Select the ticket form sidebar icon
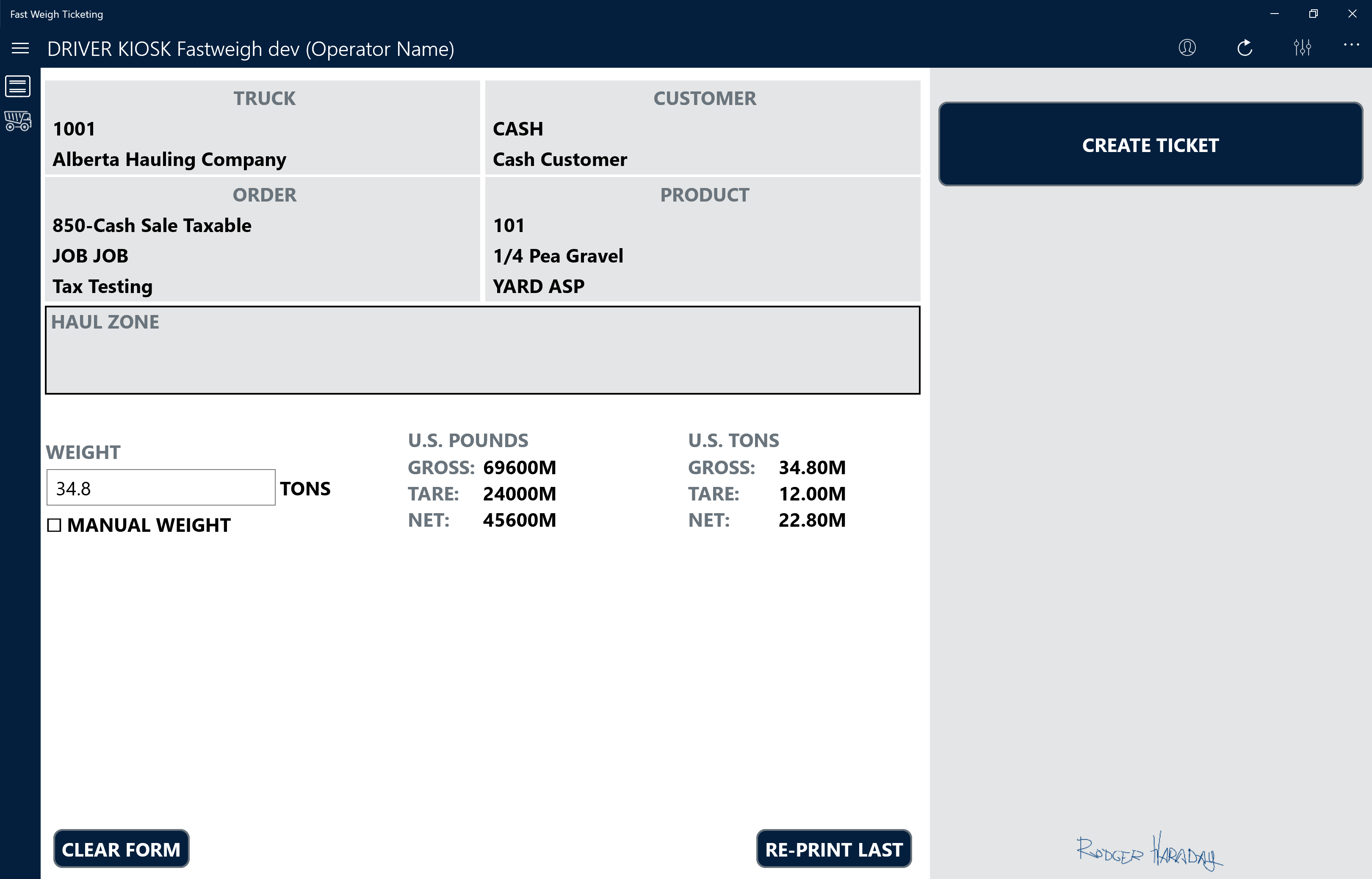The image size is (1372, 879). [18, 87]
